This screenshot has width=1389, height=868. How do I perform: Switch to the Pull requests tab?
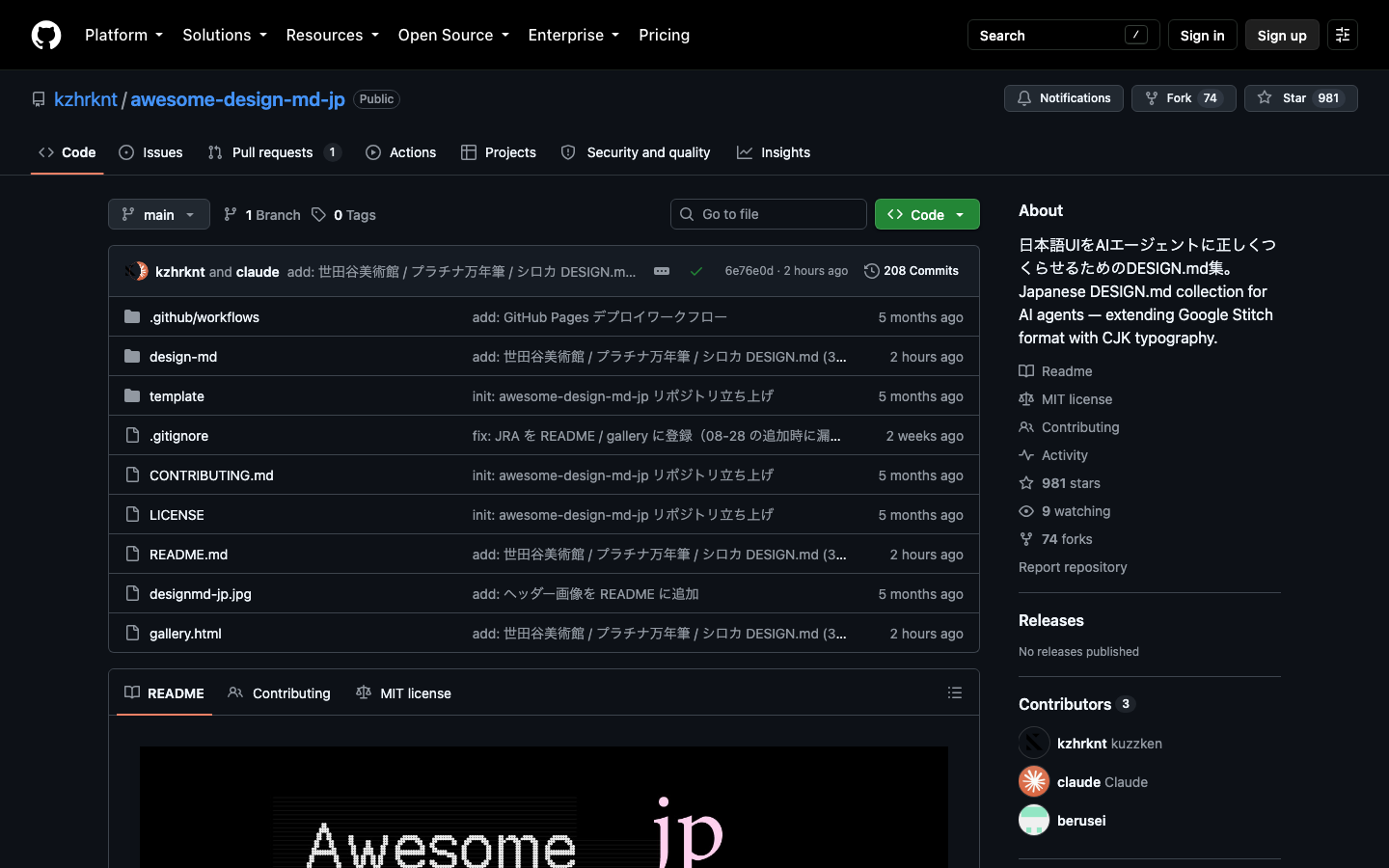tap(274, 152)
